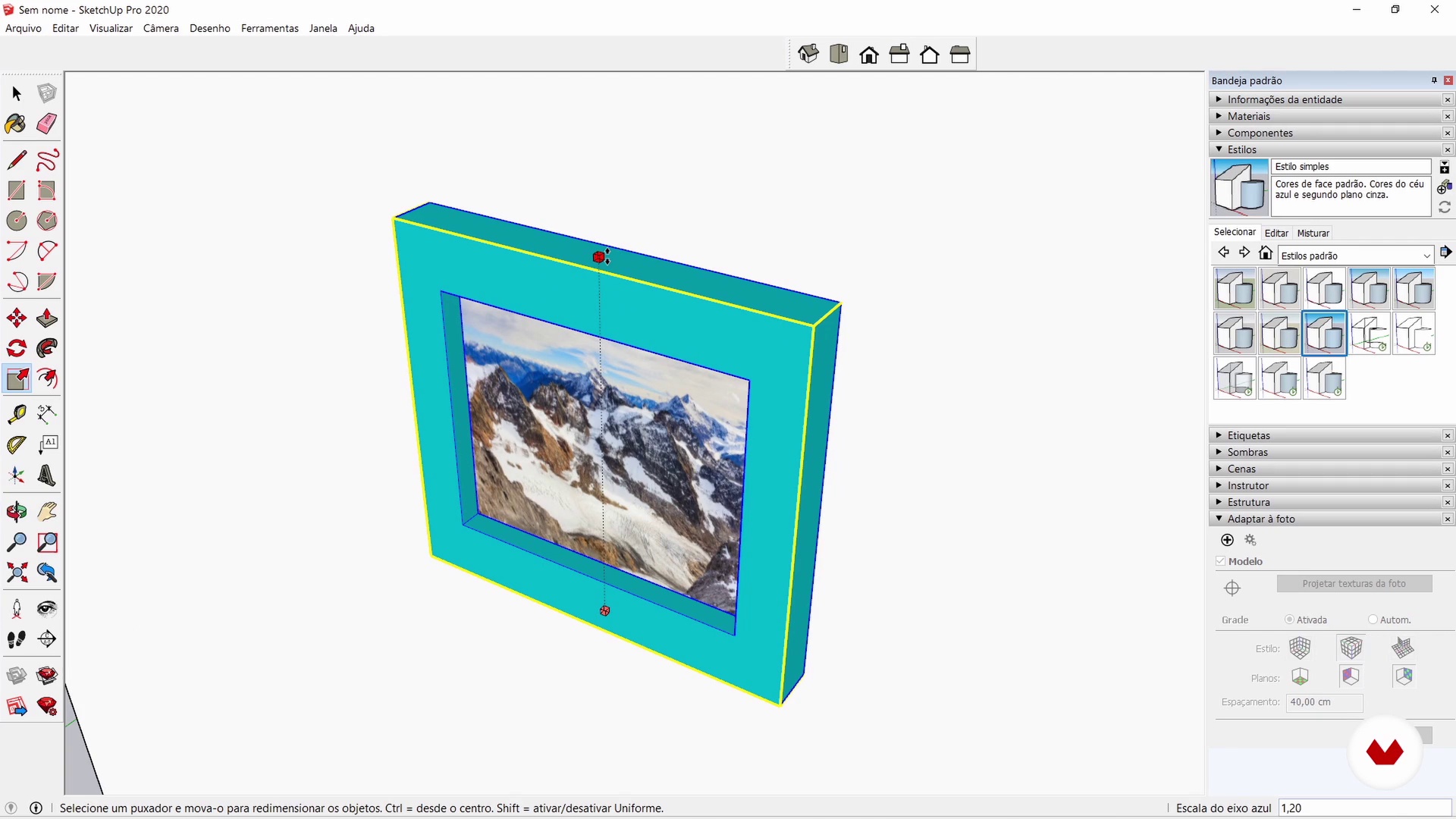Add new matched photo plus icon

1228,540
